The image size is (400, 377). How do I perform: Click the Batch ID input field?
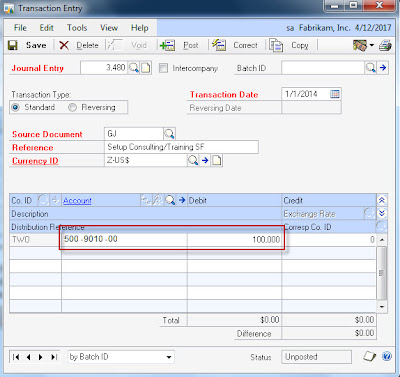pyautogui.click(x=323, y=68)
